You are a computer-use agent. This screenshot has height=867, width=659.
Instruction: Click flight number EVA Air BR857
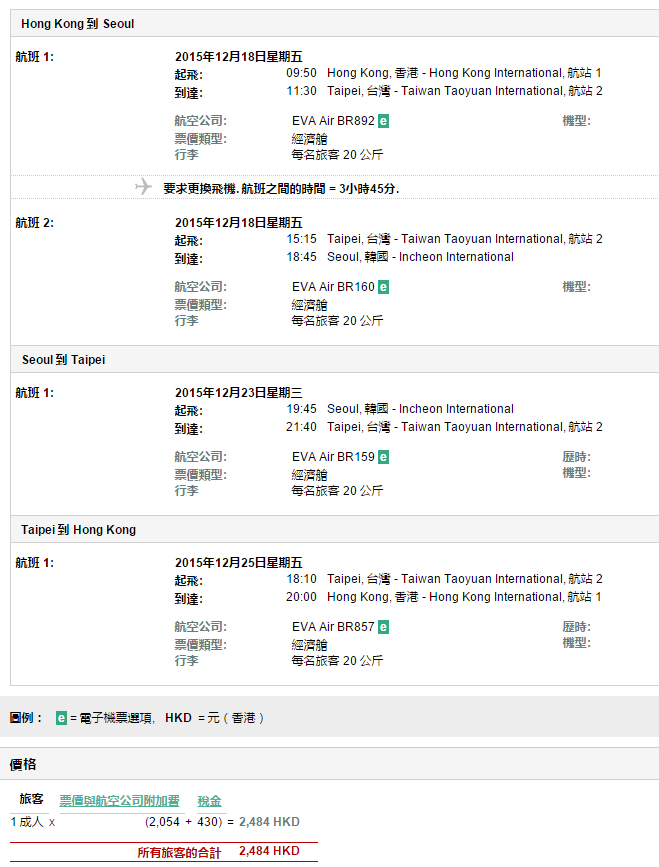click(x=333, y=627)
